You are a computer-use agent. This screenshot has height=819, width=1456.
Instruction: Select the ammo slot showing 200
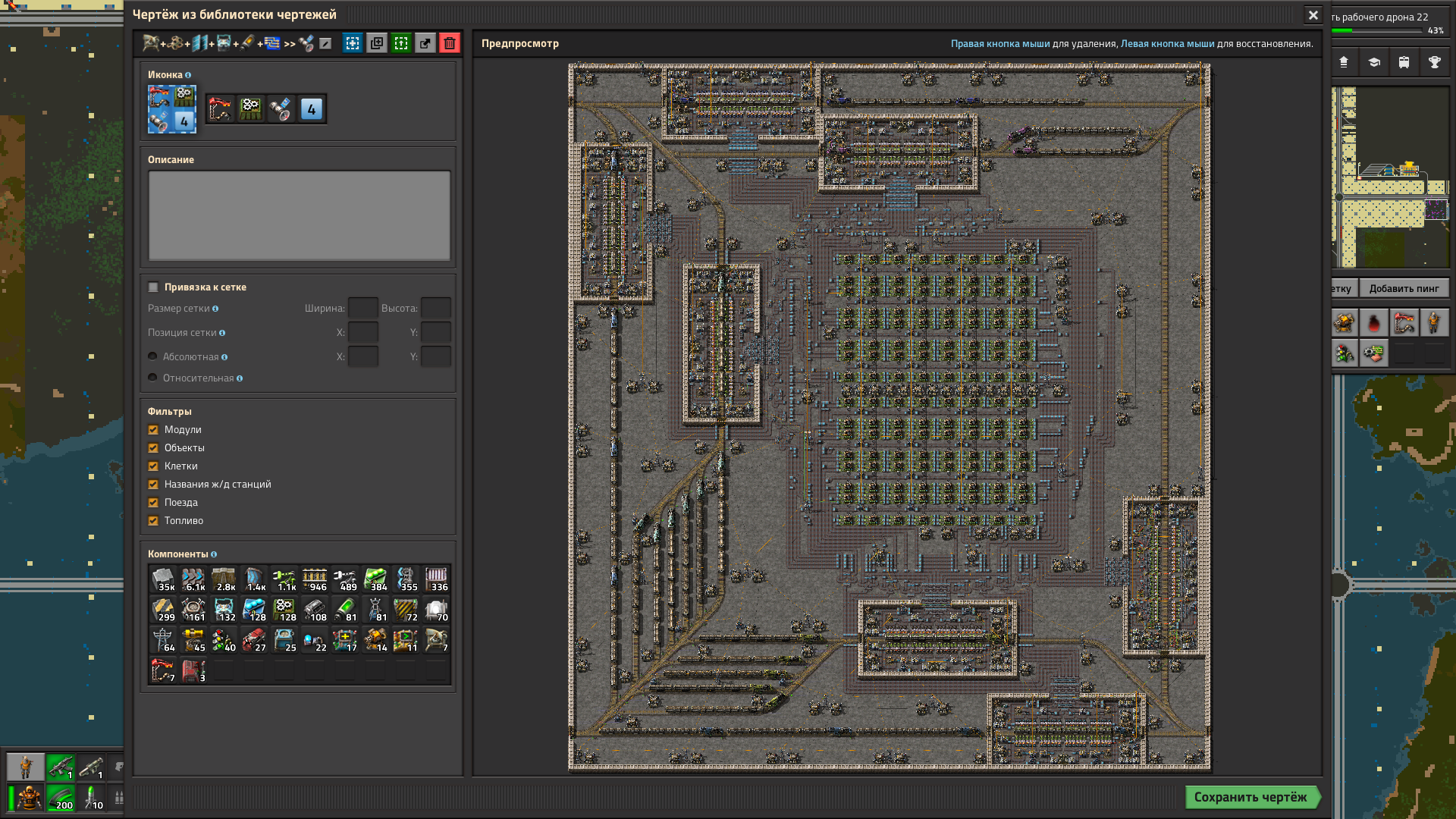point(61,798)
